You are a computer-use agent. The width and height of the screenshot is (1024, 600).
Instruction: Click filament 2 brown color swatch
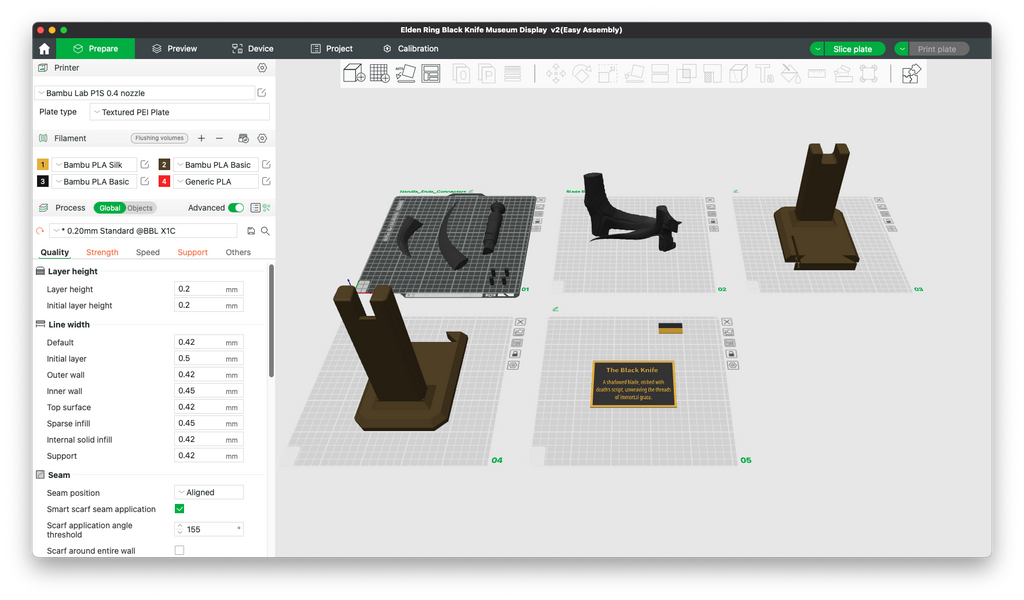click(164, 165)
